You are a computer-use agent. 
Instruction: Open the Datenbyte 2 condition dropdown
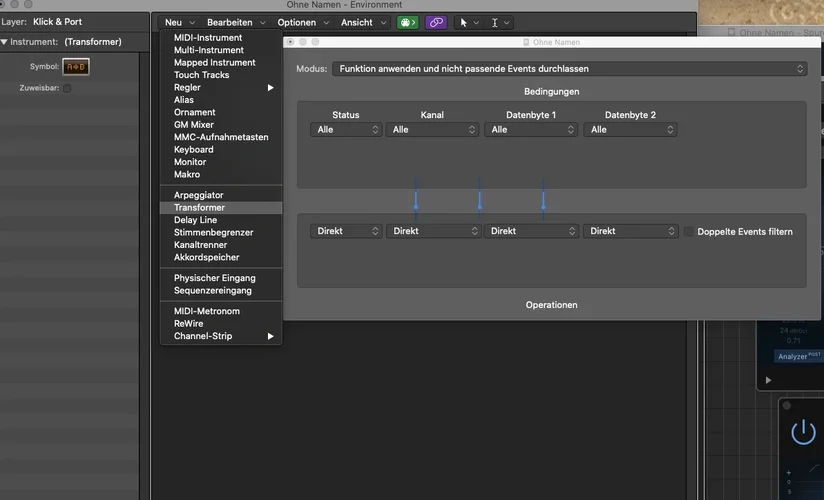click(630, 130)
